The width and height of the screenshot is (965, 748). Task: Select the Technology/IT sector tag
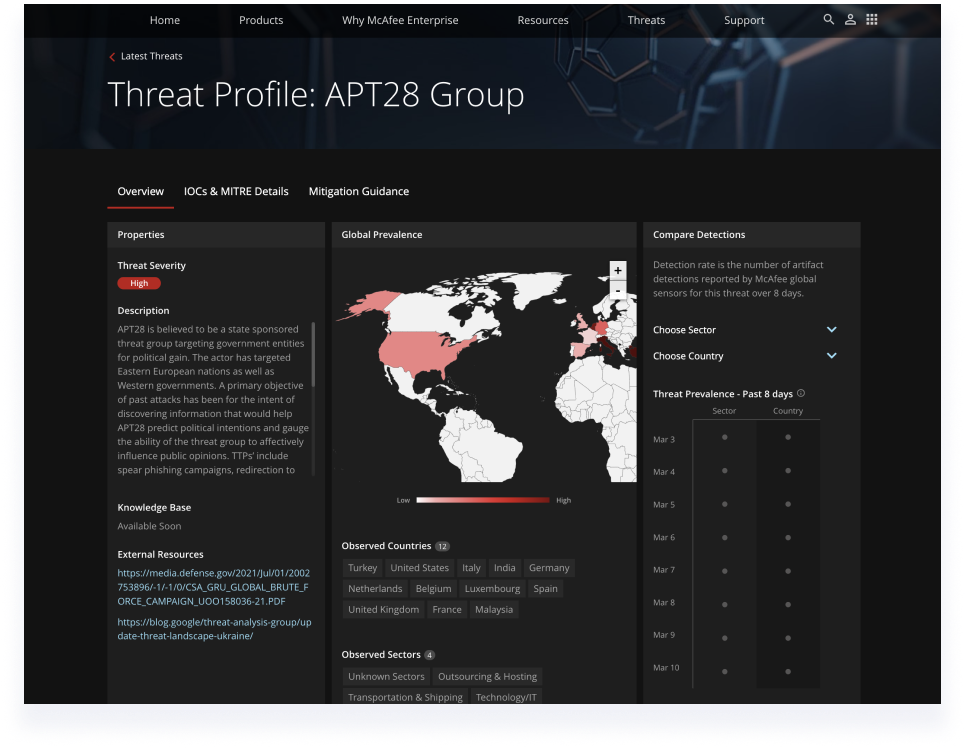click(x=506, y=697)
